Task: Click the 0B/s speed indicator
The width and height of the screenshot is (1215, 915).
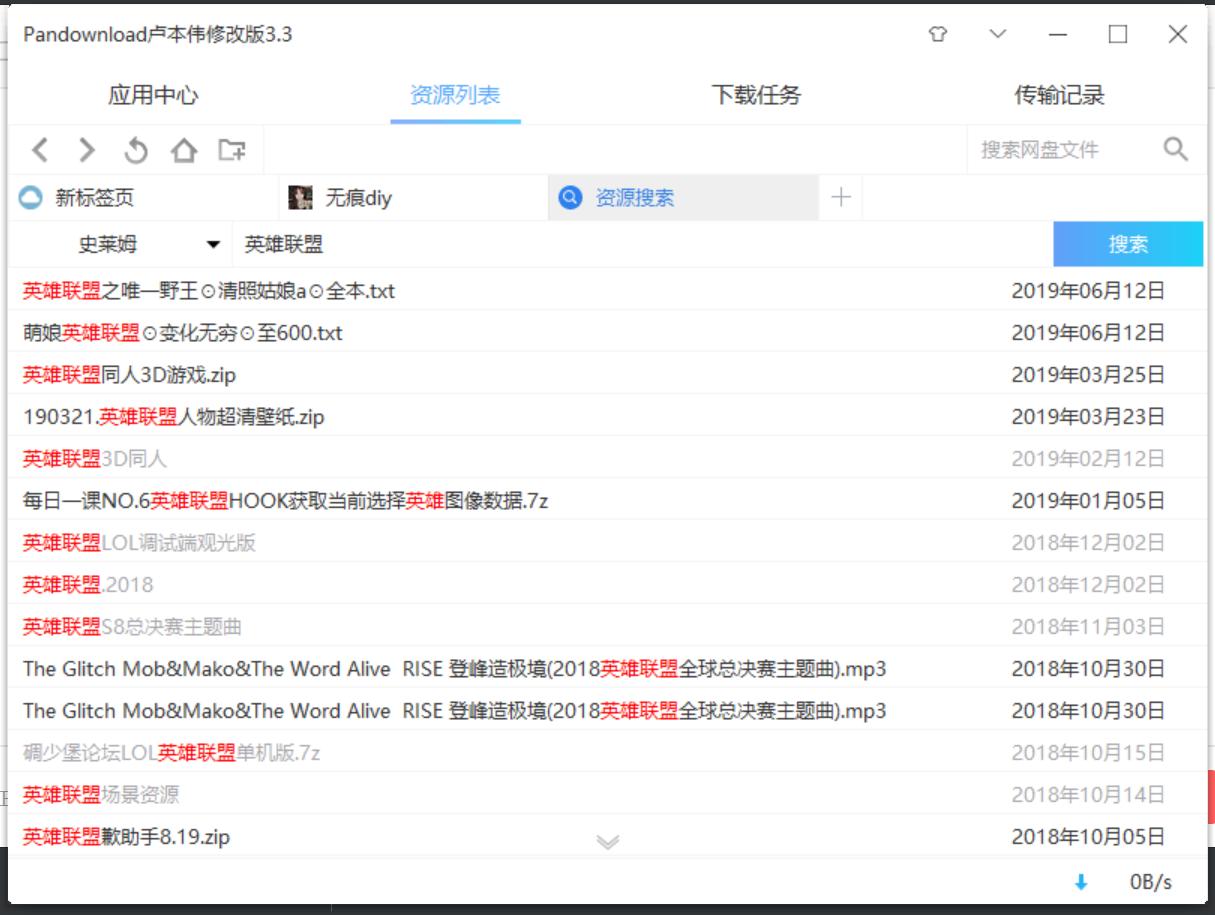Action: 1151,882
